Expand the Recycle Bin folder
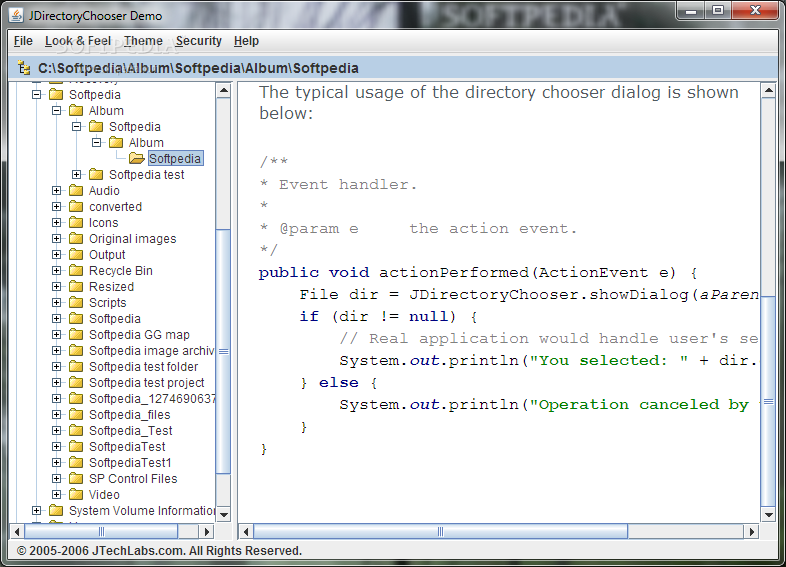Image resolution: width=786 pixels, height=567 pixels. point(57,271)
